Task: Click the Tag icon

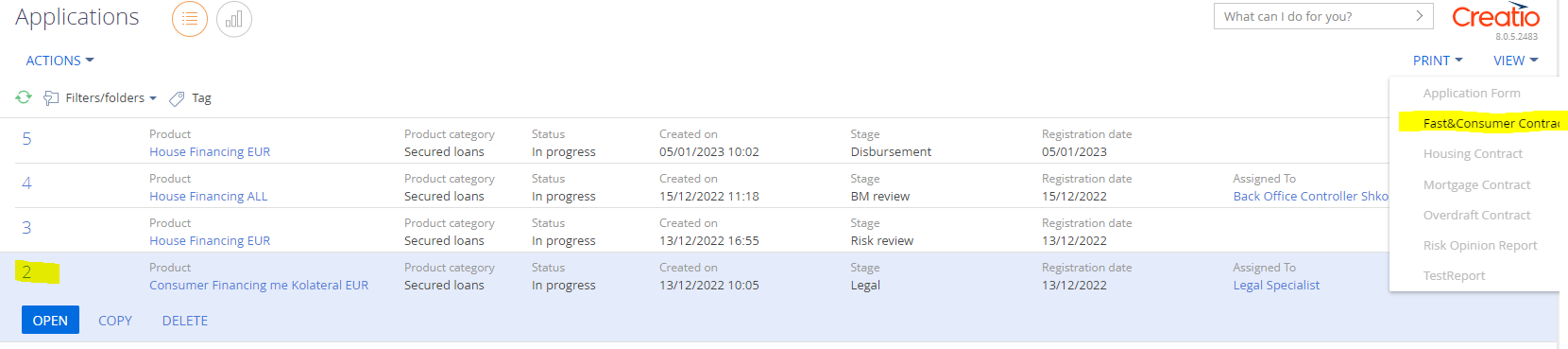Action: (177, 98)
